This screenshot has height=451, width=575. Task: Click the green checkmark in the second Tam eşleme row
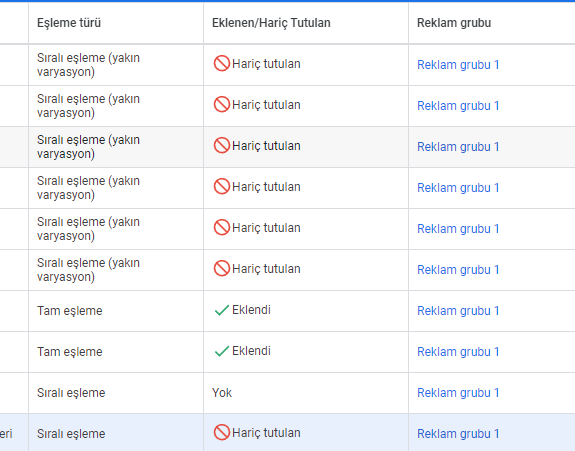(222, 351)
